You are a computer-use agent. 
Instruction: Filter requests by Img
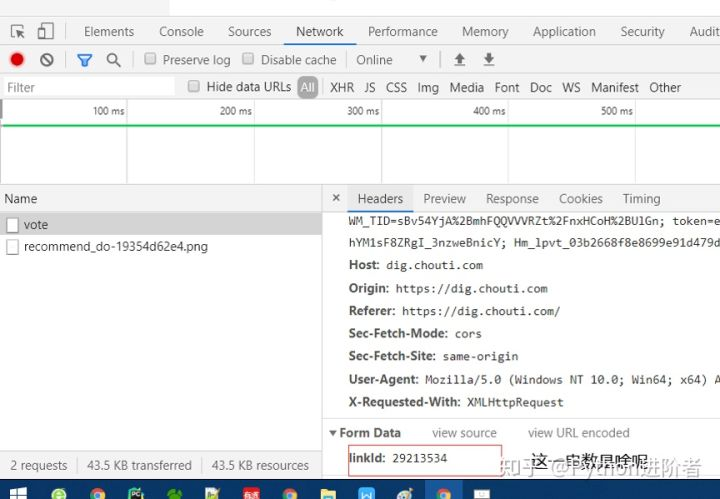click(x=428, y=88)
